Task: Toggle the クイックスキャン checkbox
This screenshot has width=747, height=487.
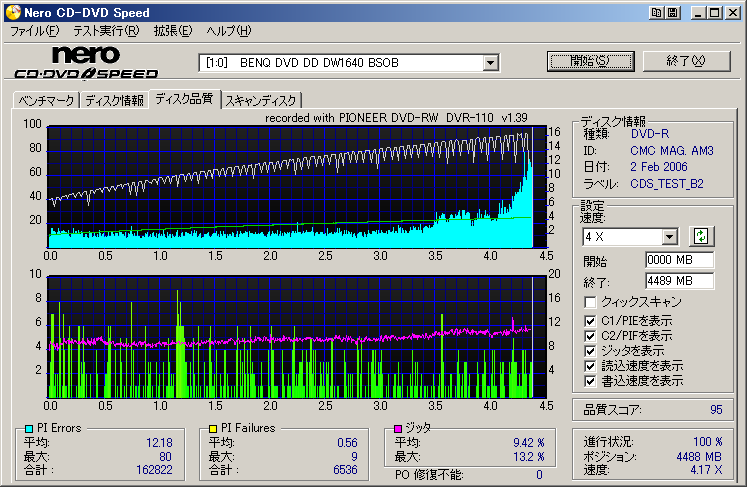Action: click(590, 302)
